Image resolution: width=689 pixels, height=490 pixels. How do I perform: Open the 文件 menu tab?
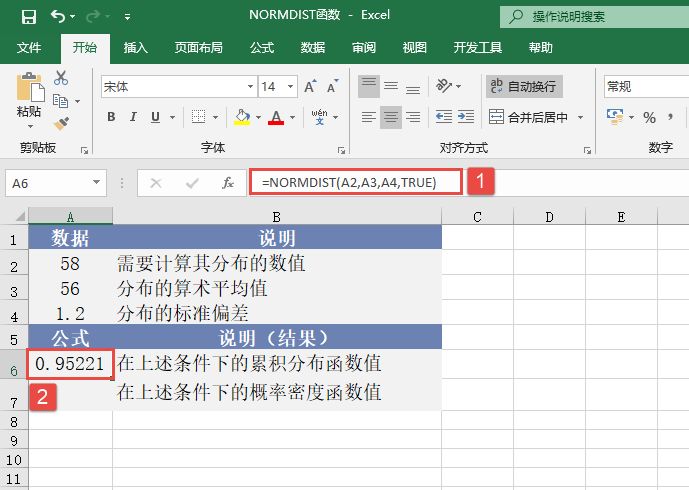point(29,47)
